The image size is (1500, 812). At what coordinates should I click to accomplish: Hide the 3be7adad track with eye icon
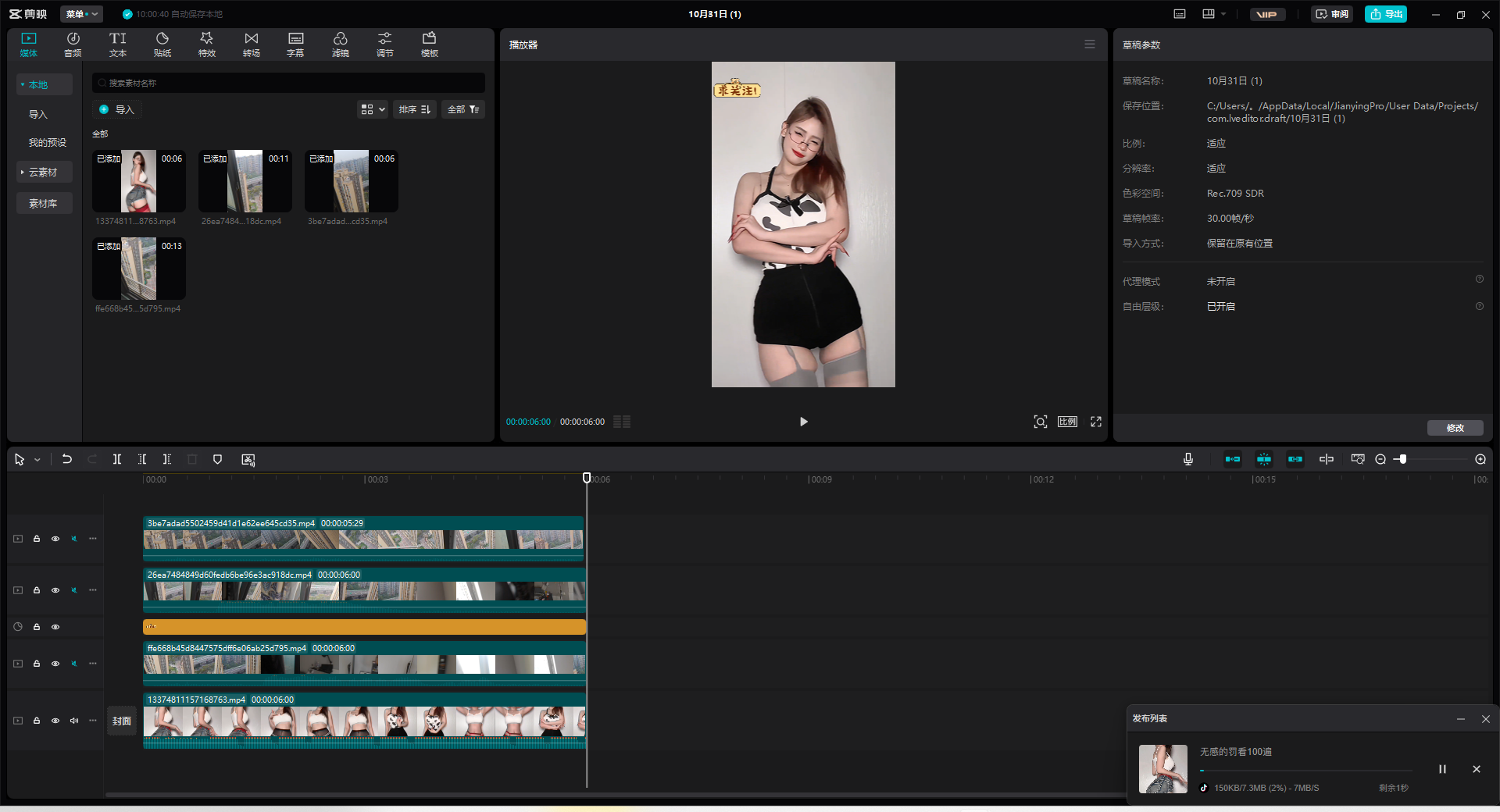55,539
